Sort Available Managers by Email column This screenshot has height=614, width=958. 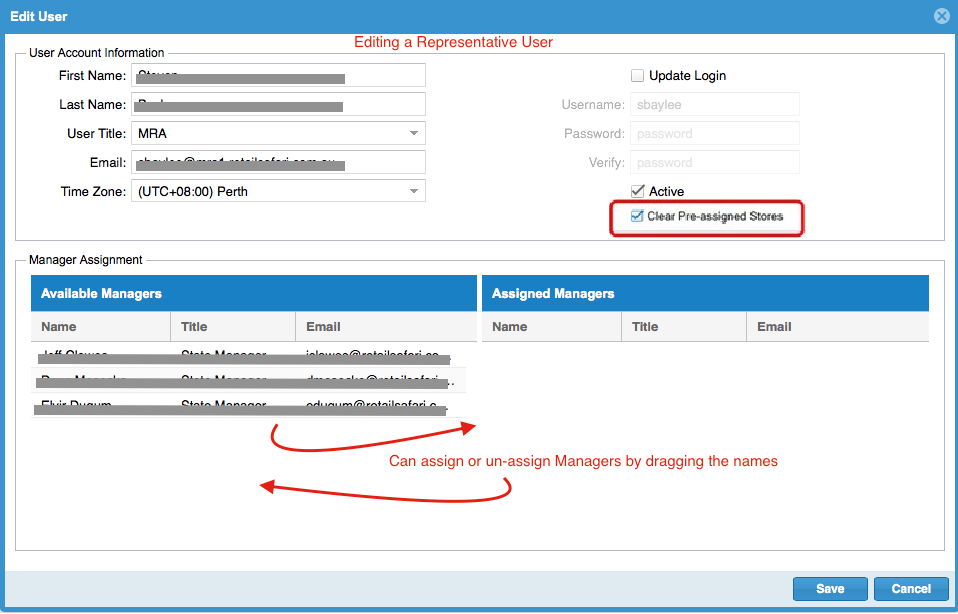pos(385,327)
